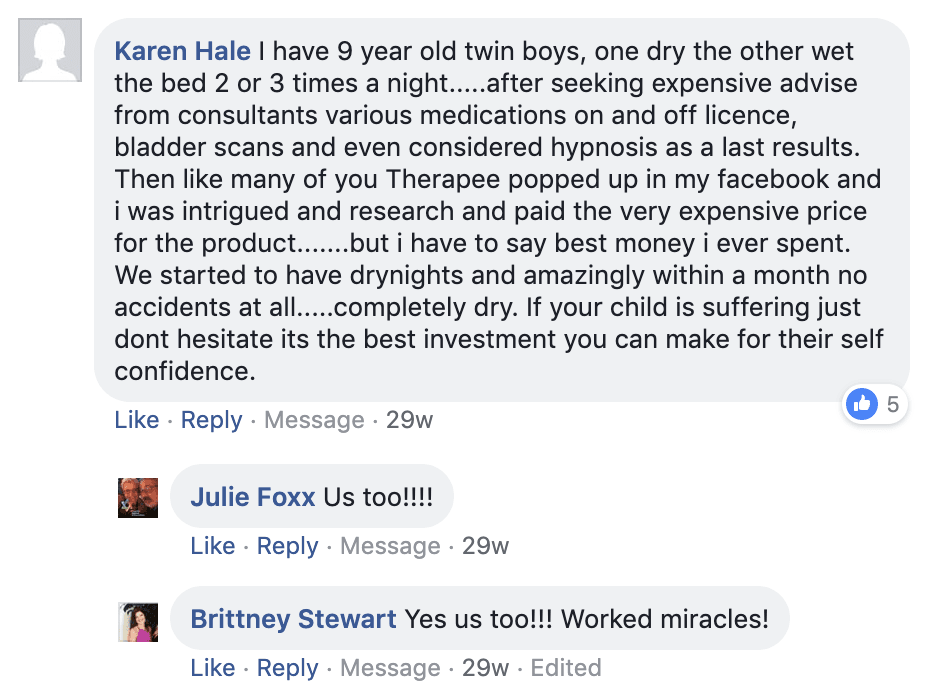View edit history via the Edited label
Screen dimensions: 942x690
pyautogui.click(x=565, y=668)
